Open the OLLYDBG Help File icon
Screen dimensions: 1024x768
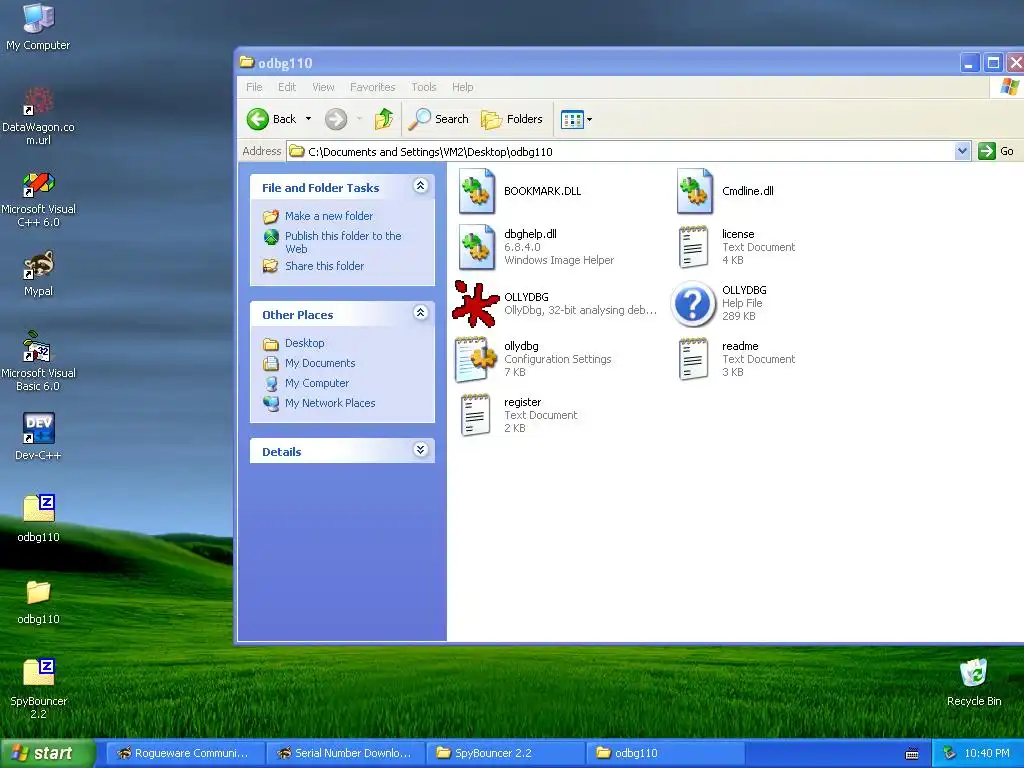(694, 304)
